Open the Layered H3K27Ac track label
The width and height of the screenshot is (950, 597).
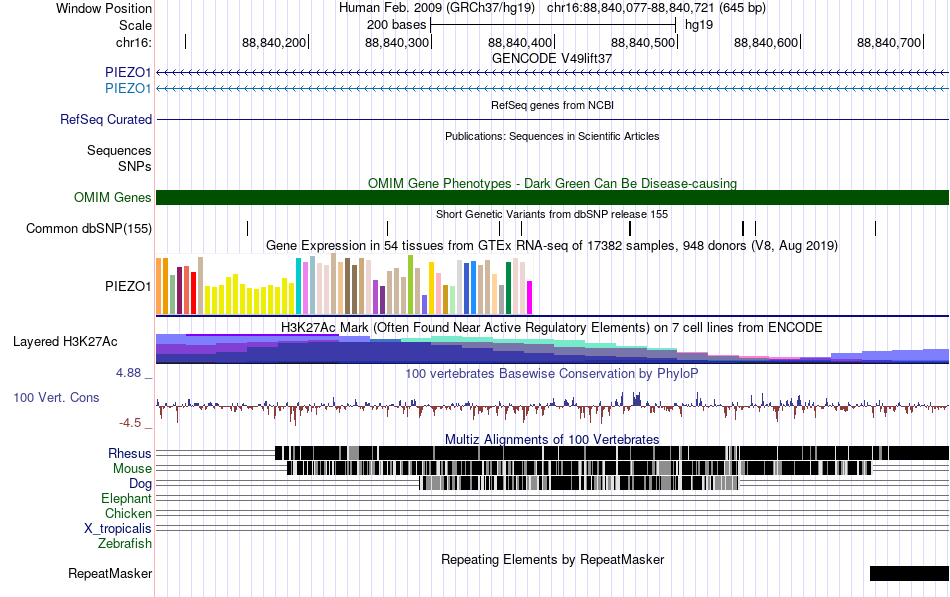click(65, 342)
